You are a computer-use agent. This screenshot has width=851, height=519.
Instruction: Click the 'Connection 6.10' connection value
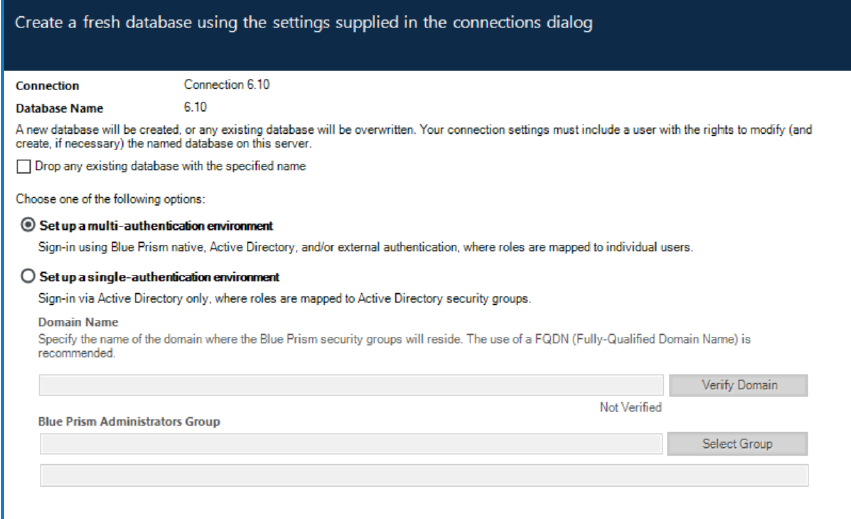pyautogui.click(x=227, y=86)
